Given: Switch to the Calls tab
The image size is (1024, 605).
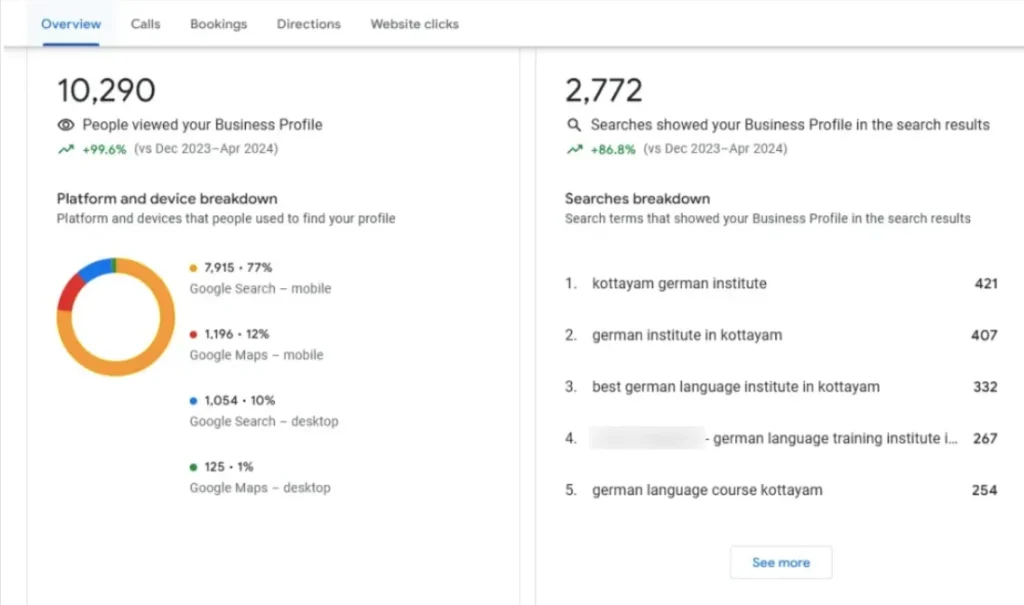Looking at the screenshot, I should [x=145, y=24].
